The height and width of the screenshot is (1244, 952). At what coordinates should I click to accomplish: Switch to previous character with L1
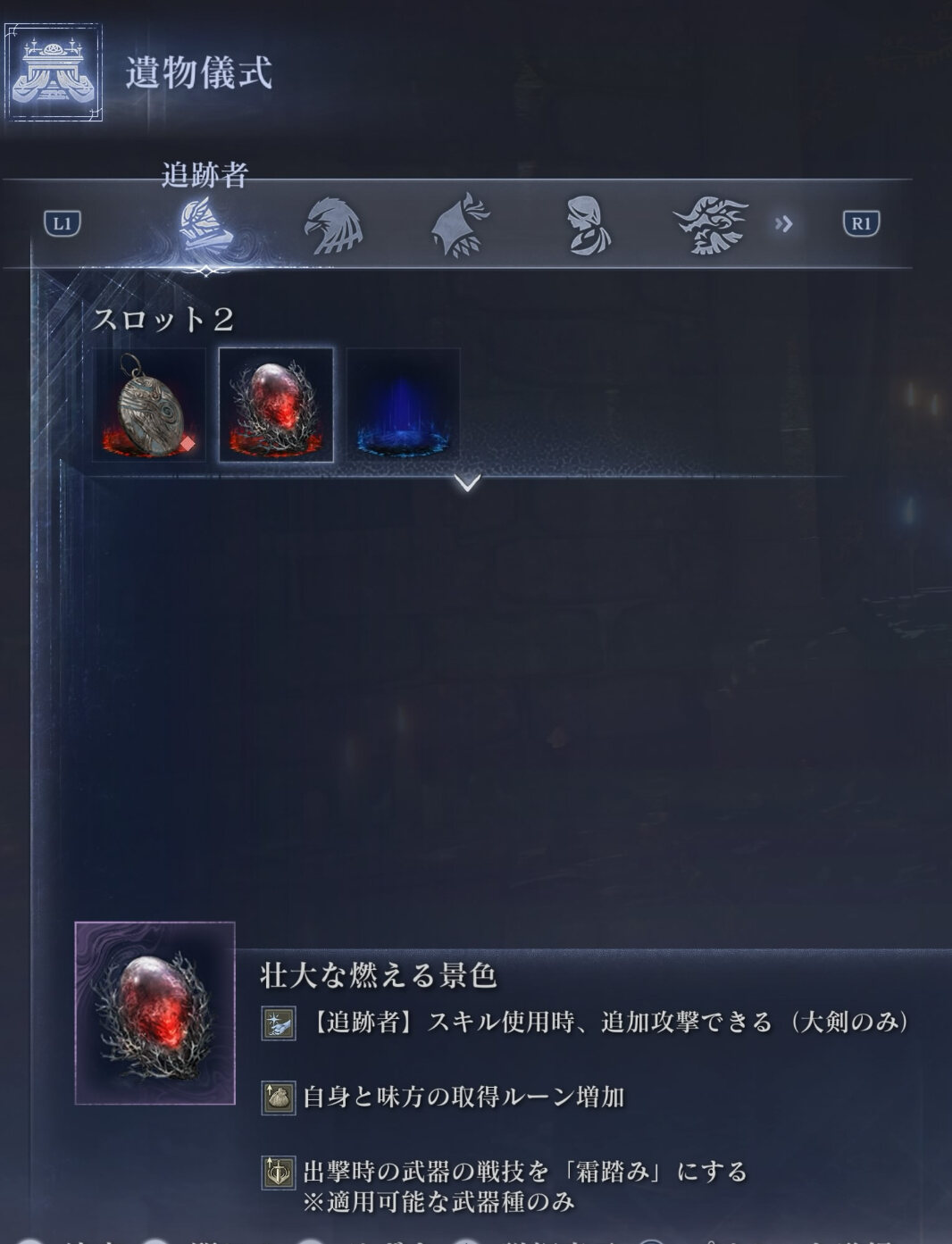[x=63, y=223]
